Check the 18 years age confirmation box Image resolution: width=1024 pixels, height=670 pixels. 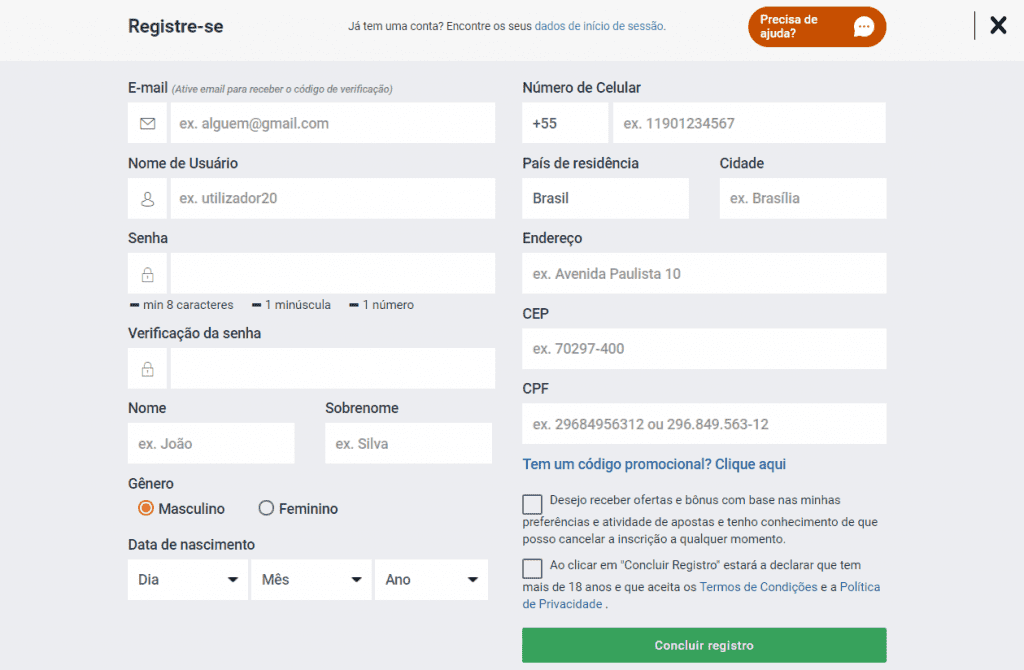[532, 569]
